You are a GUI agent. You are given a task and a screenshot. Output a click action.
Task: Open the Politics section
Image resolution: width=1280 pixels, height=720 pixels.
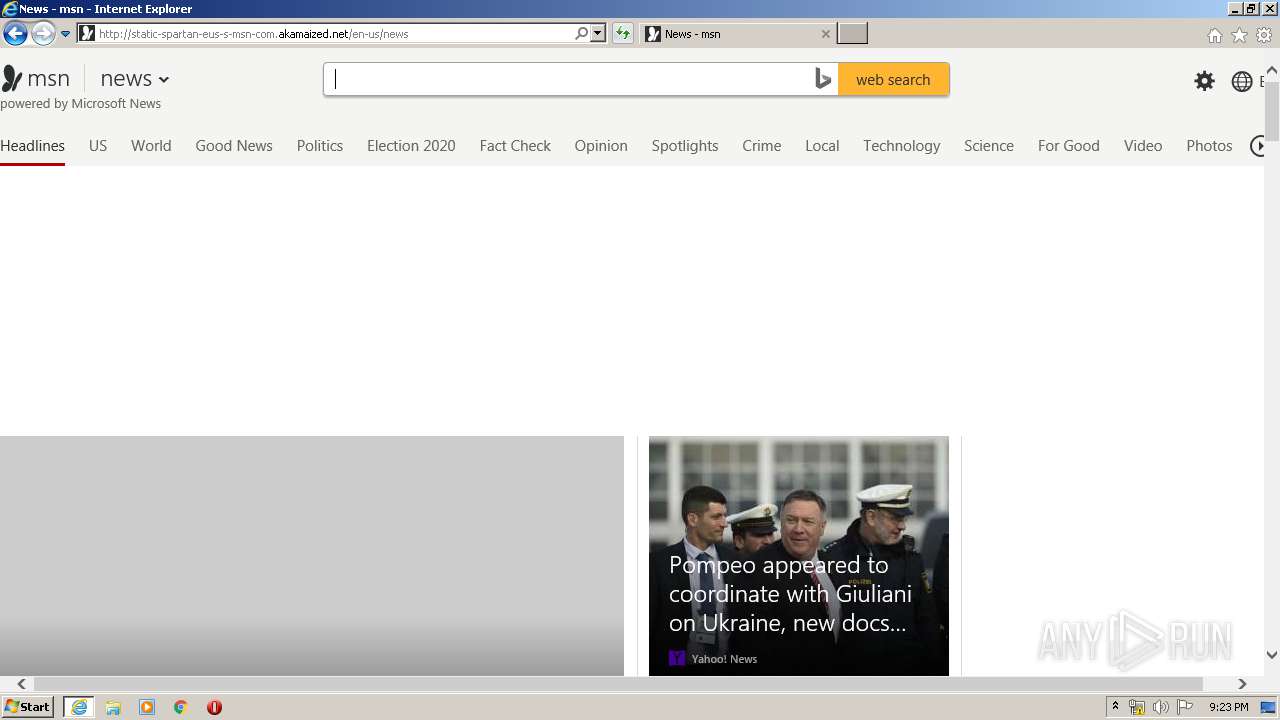pyautogui.click(x=320, y=146)
